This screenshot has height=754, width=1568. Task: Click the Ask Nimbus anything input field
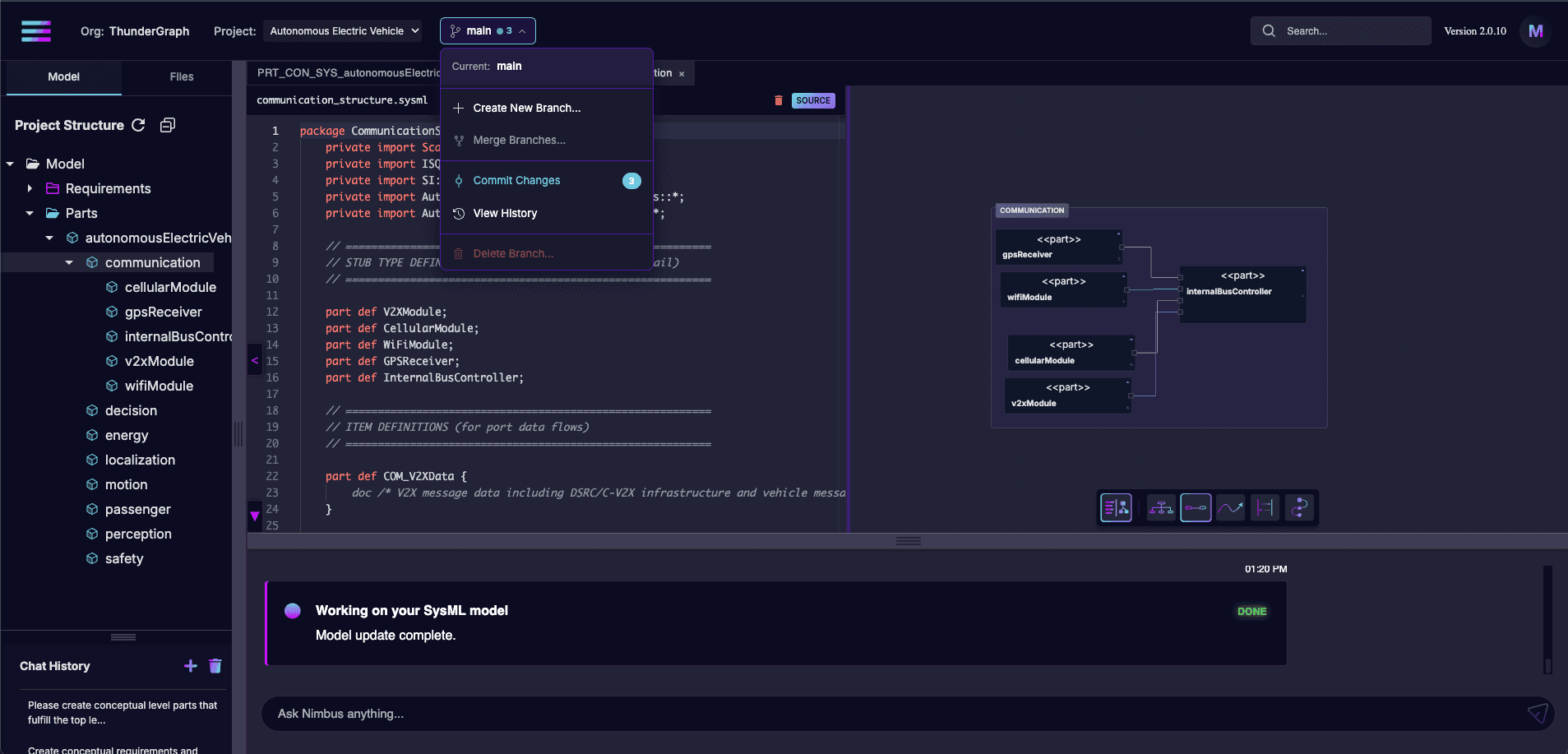coord(740,713)
